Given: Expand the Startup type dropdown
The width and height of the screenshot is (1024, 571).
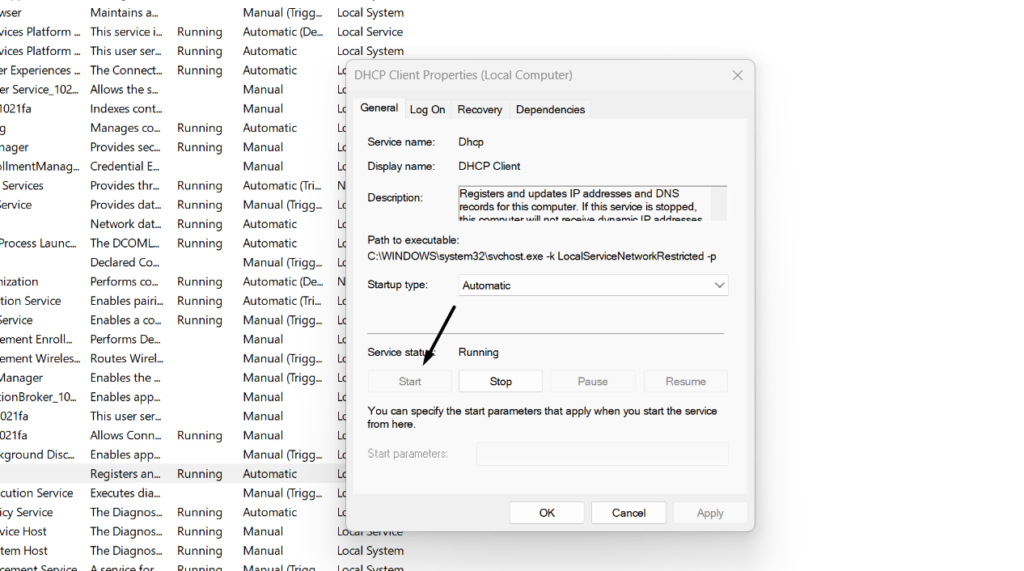Looking at the screenshot, I should (593, 285).
